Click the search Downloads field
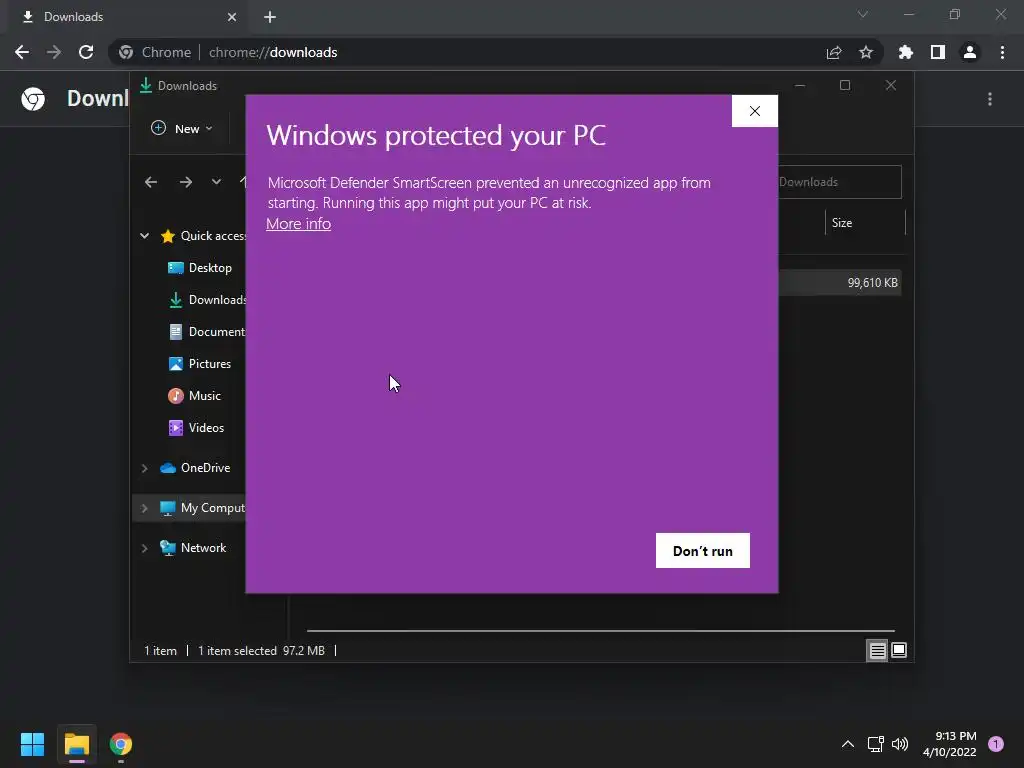1024x768 pixels. 840,182
